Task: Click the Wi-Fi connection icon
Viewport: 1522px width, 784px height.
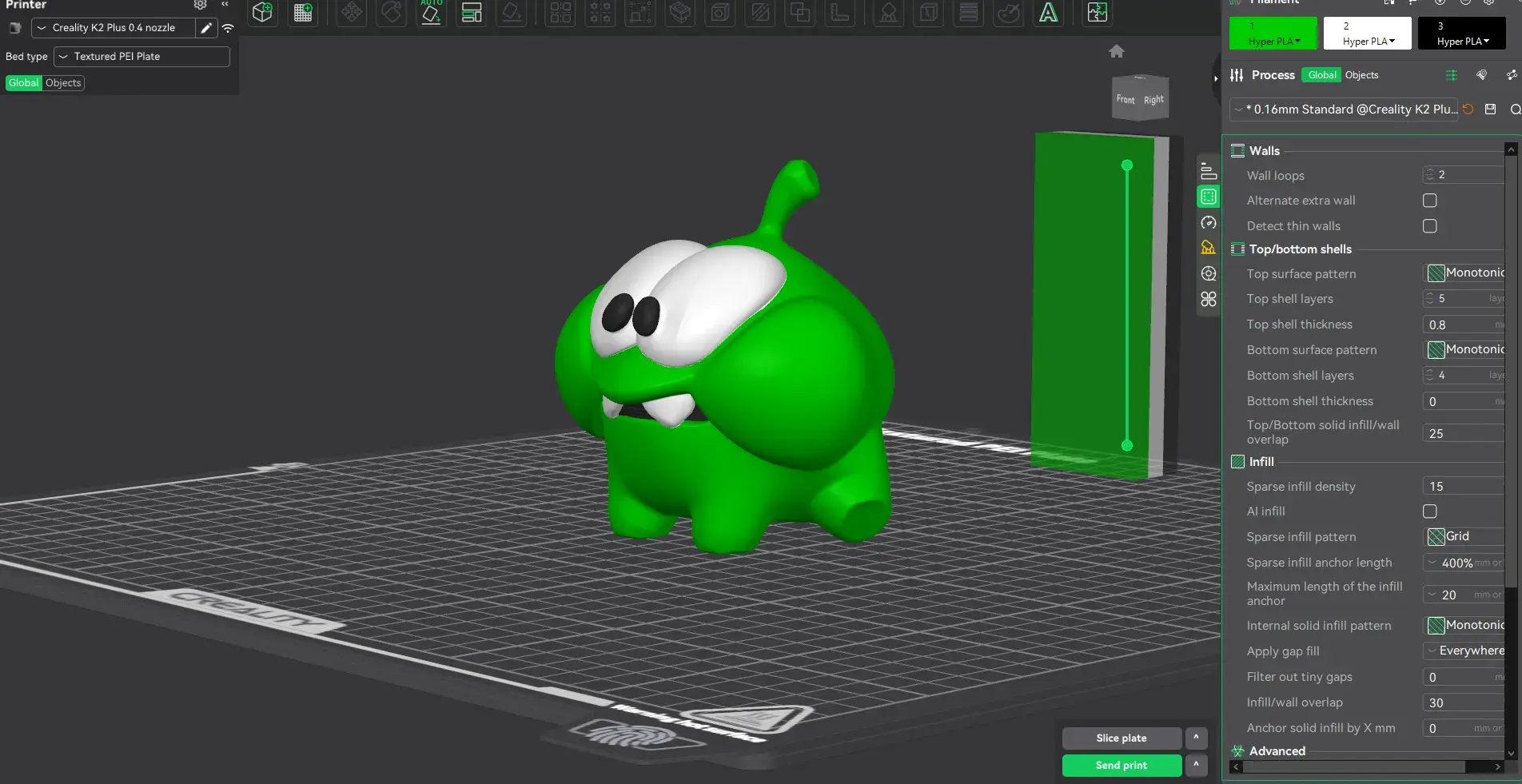Action: point(228,28)
